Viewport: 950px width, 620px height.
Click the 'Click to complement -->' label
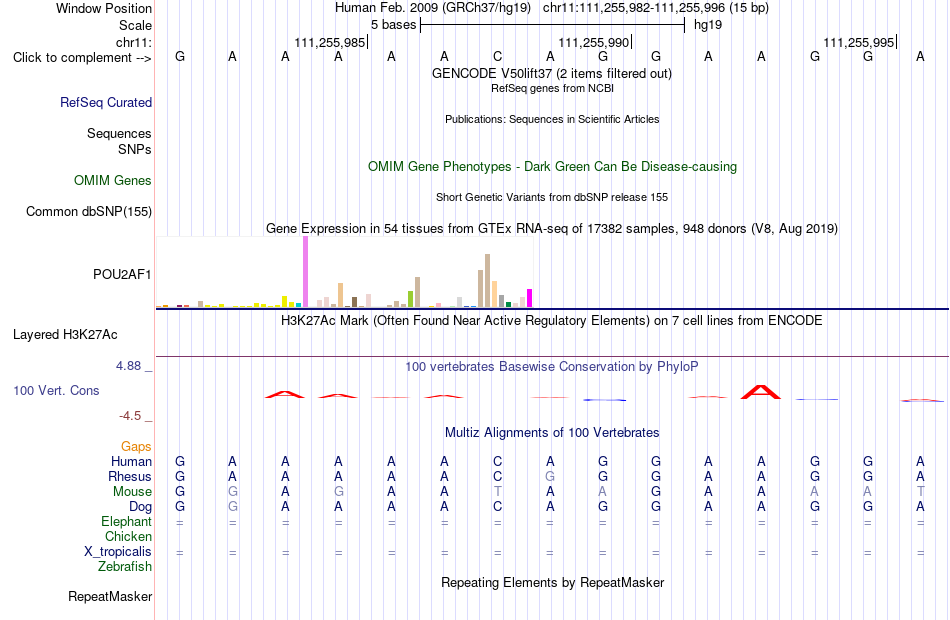[82, 58]
